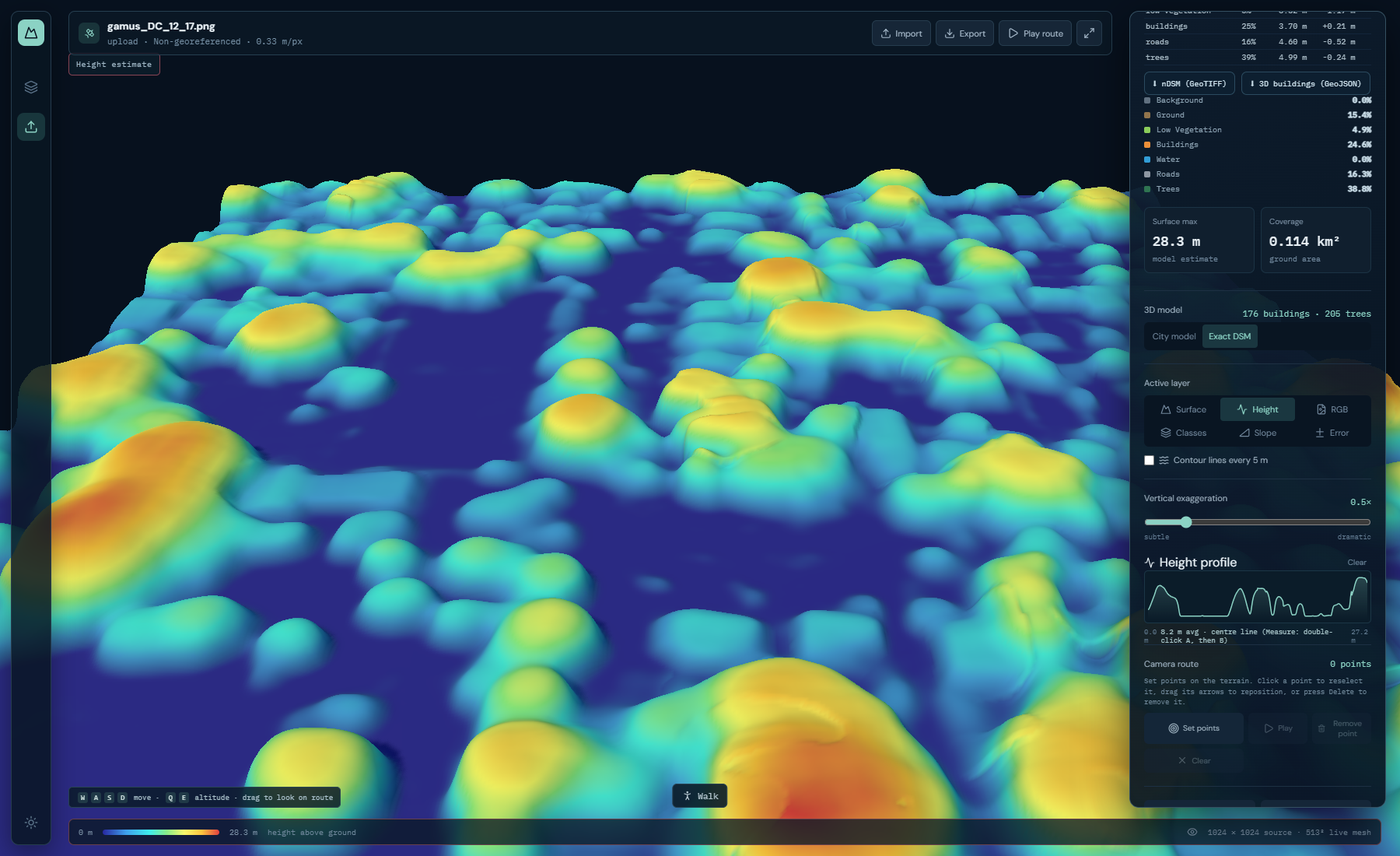Download 3D buildings (GeoJSON)
Viewport: 1400px width, 856px height.
(x=1305, y=83)
